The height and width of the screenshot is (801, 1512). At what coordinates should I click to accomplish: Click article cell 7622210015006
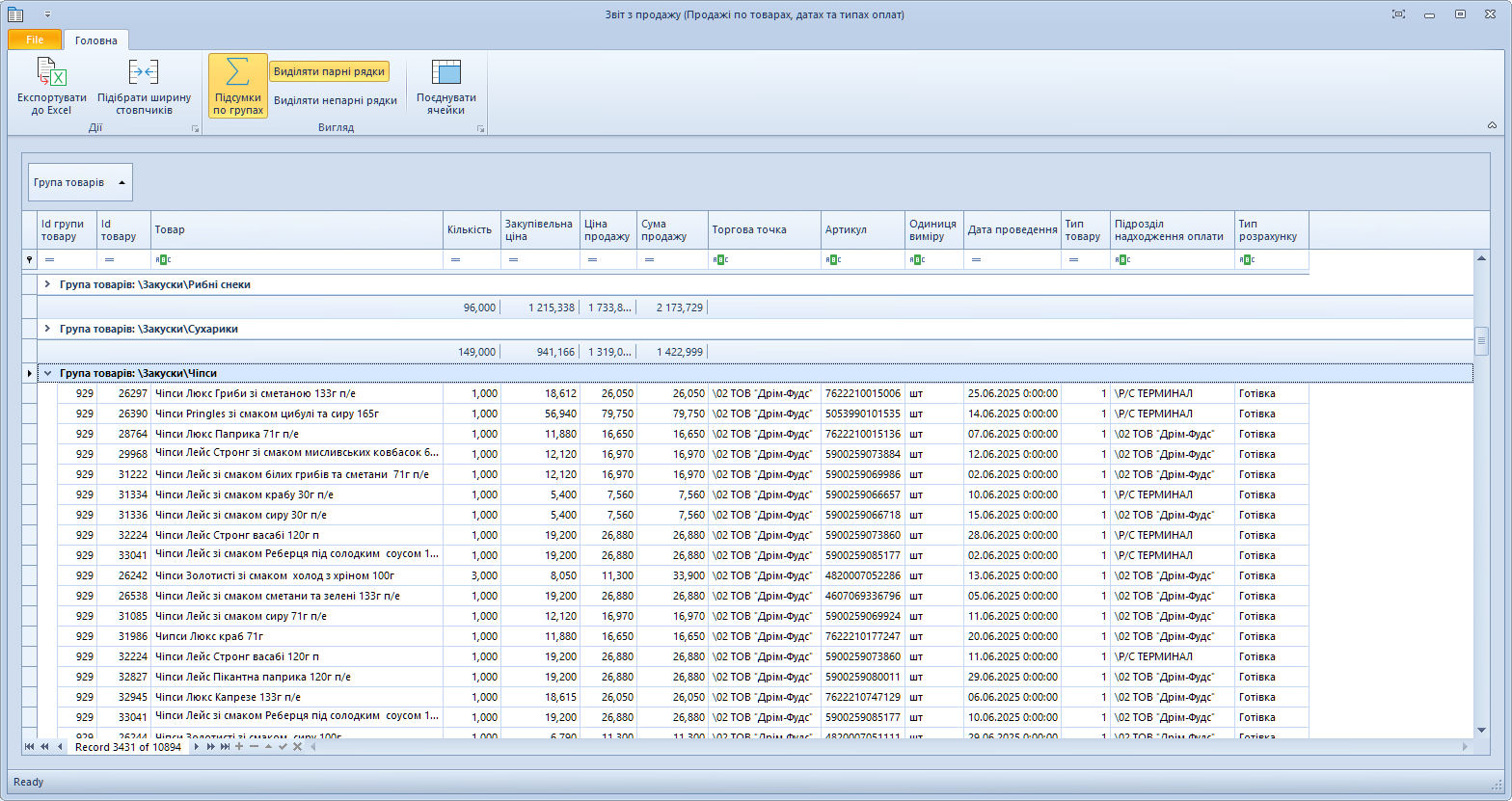pyautogui.click(x=863, y=393)
